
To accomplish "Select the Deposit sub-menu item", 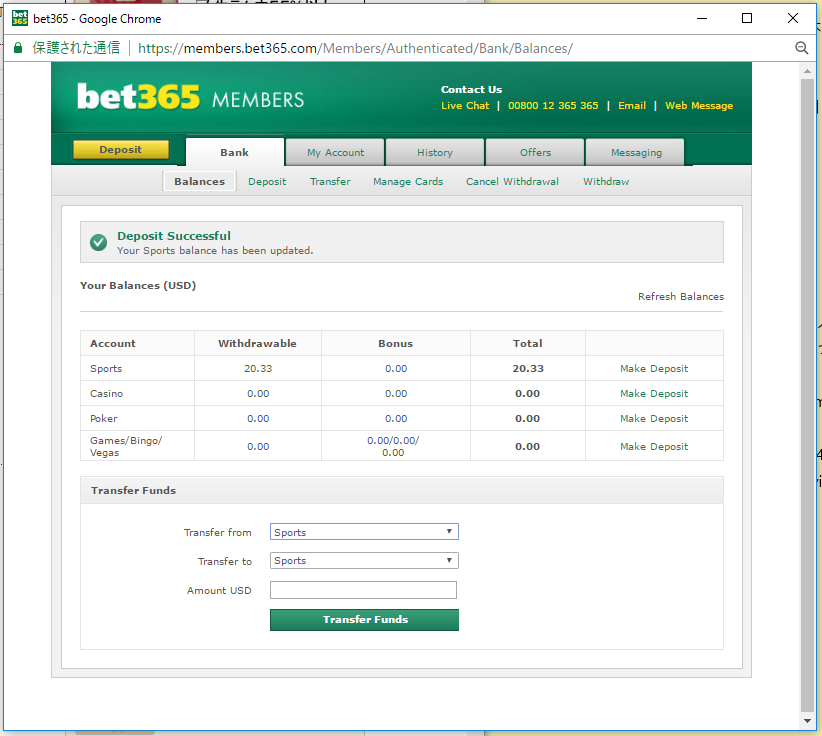I will point(267,181).
